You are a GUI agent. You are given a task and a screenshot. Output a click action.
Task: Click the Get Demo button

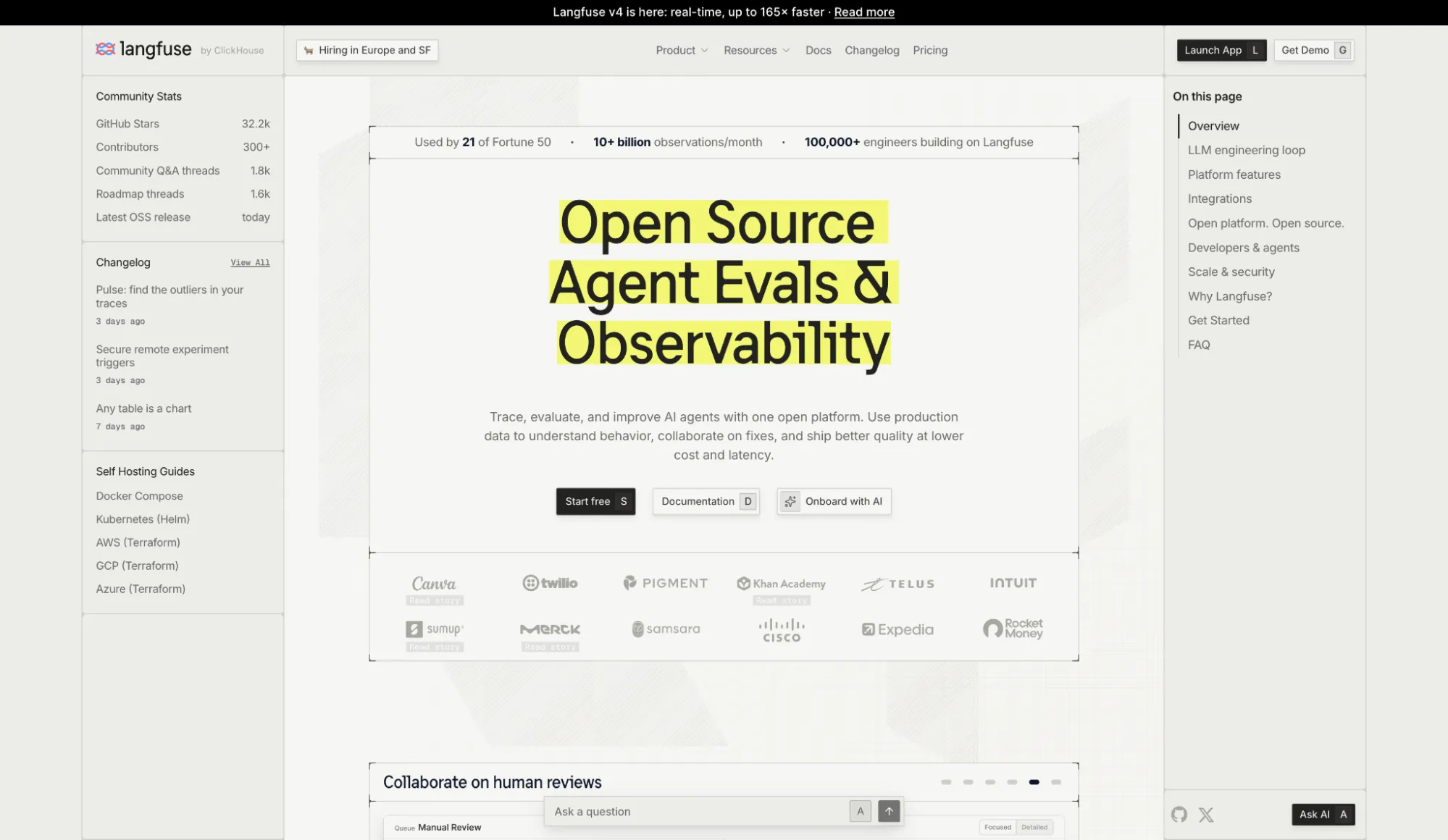pyautogui.click(x=1313, y=50)
